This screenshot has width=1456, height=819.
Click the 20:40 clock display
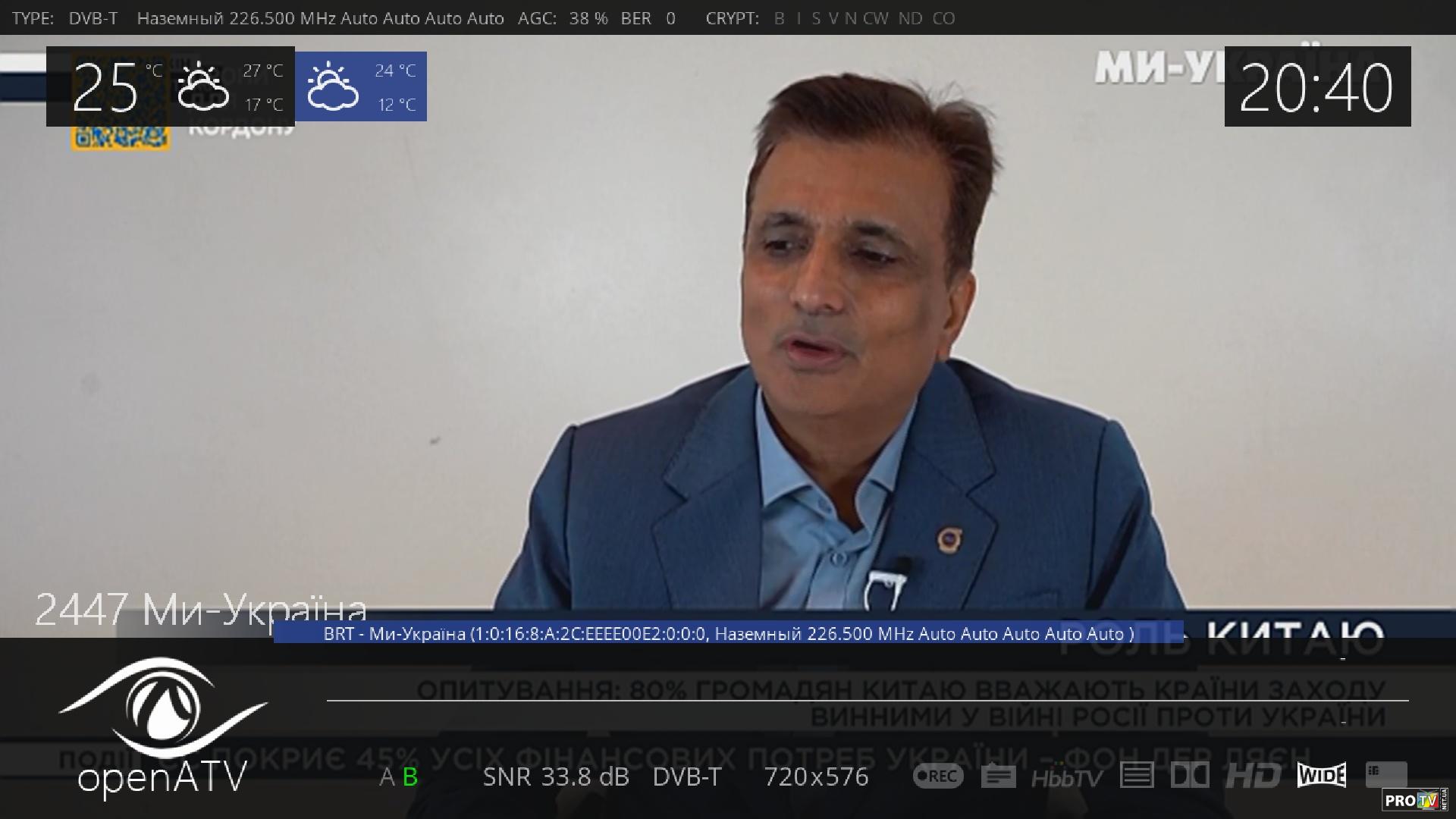tap(1317, 86)
